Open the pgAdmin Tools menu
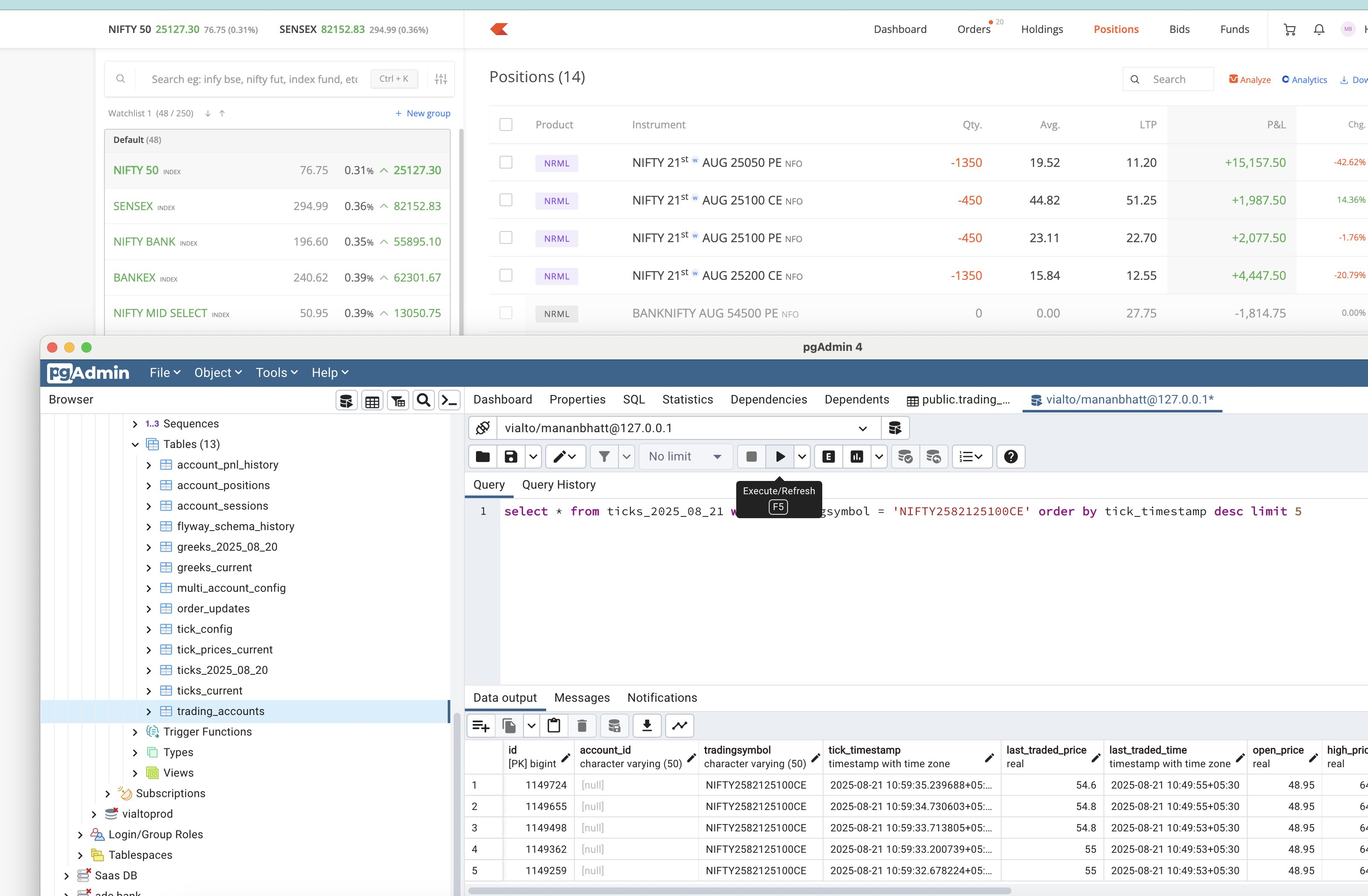The width and height of the screenshot is (1368, 896). click(x=277, y=373)
